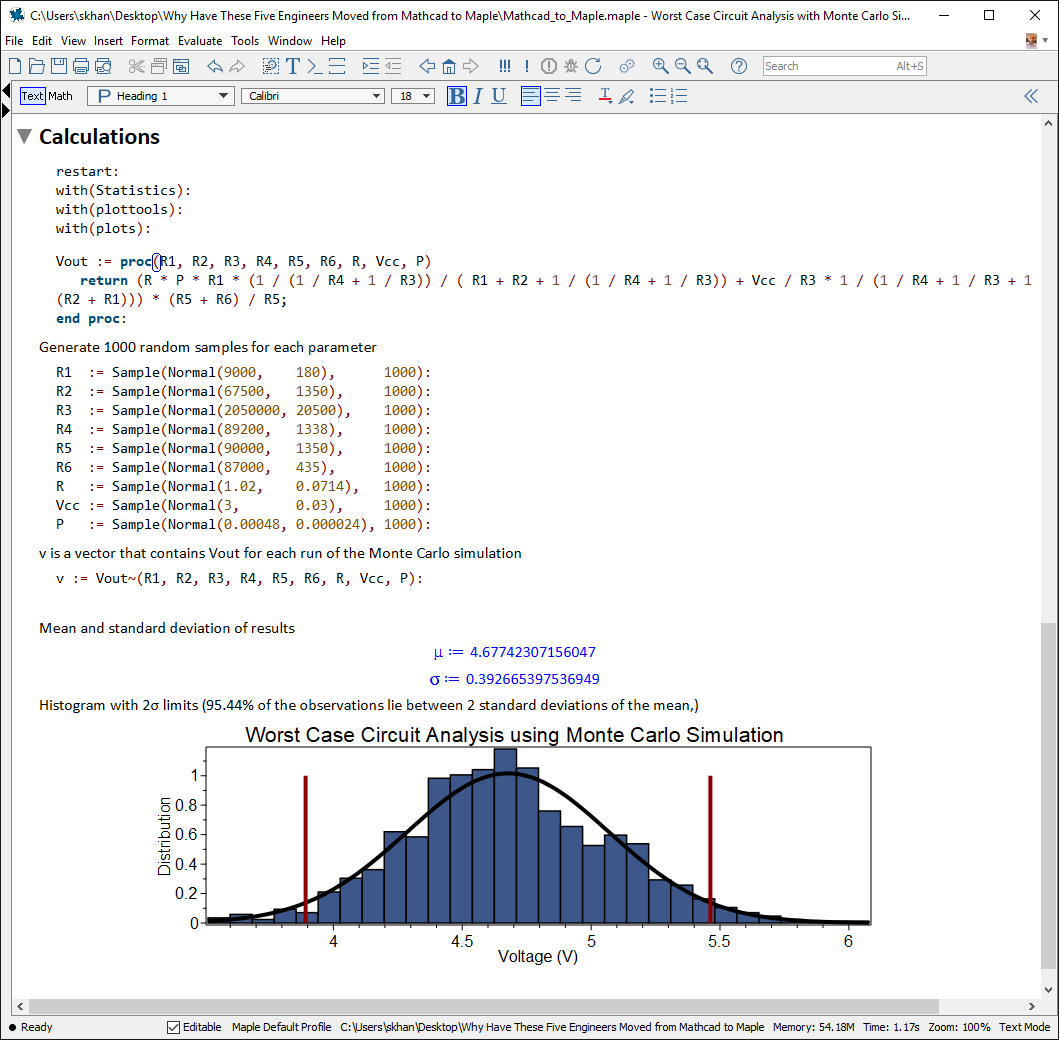Click the Save file icon

click(x=58, y=66)
